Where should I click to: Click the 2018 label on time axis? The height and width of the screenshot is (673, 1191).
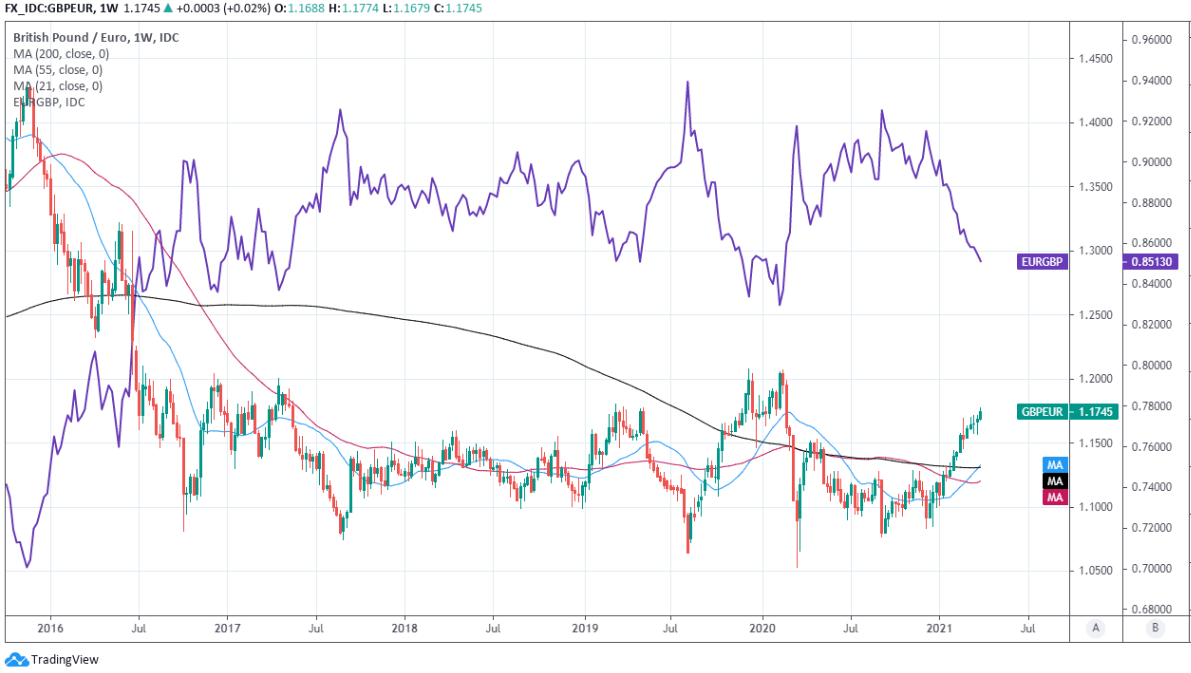tap(404, 627)
